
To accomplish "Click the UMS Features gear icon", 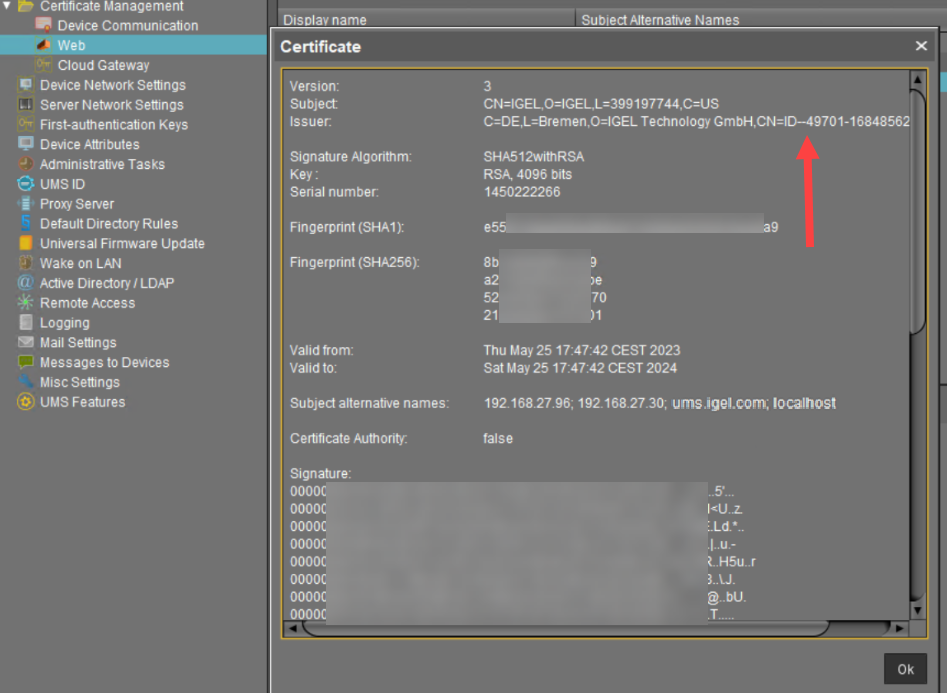I will [25, 402].
